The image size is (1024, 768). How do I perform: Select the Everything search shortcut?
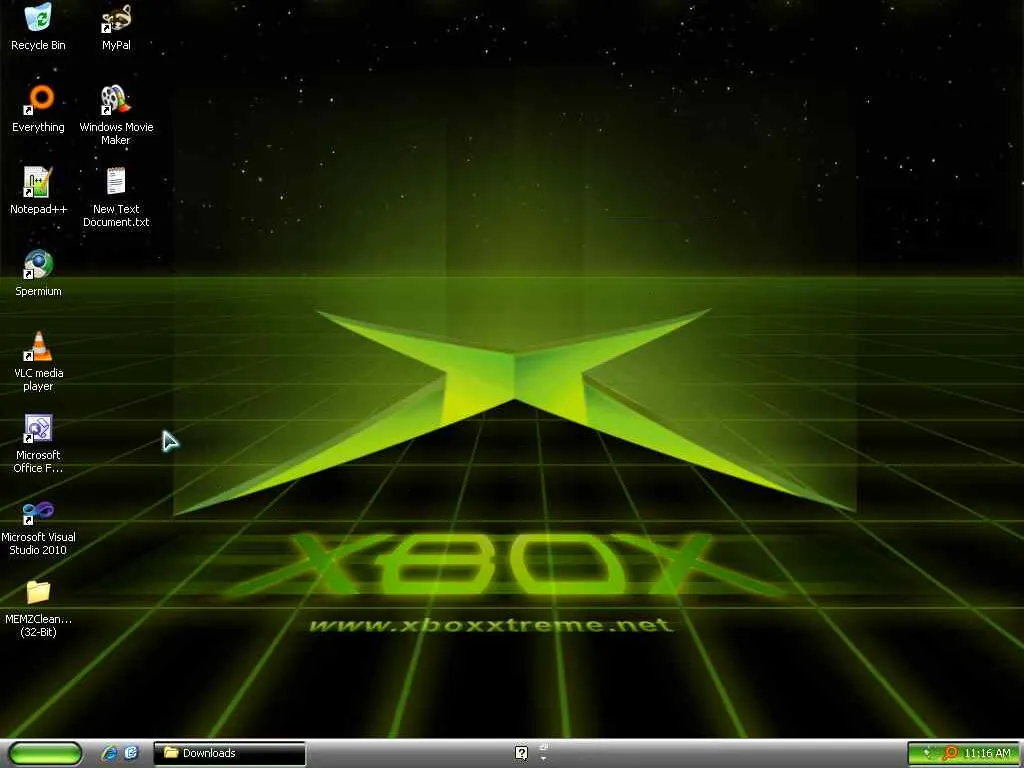[38, 108]
